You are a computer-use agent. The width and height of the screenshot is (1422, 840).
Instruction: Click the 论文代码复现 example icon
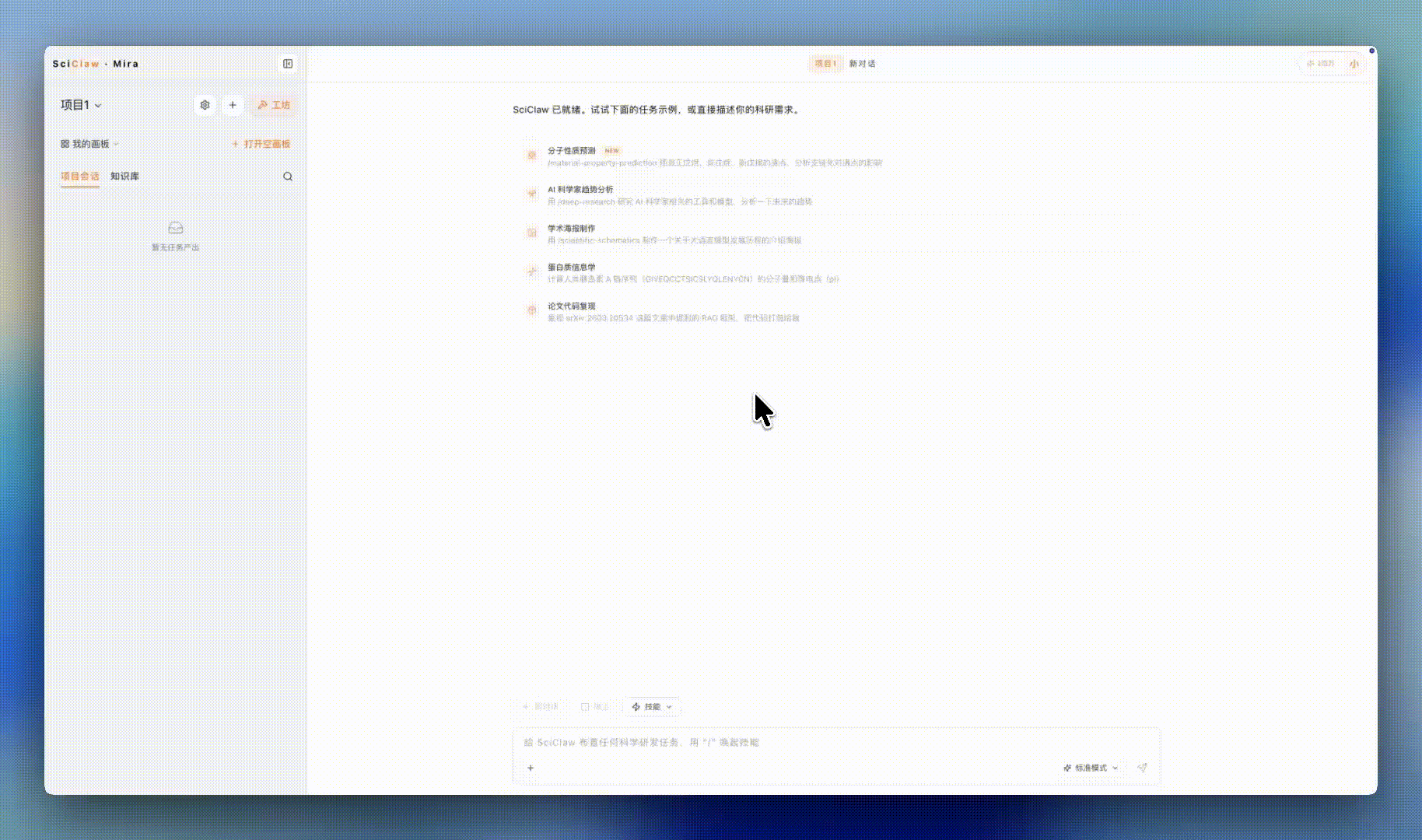[x=532, y=311]
